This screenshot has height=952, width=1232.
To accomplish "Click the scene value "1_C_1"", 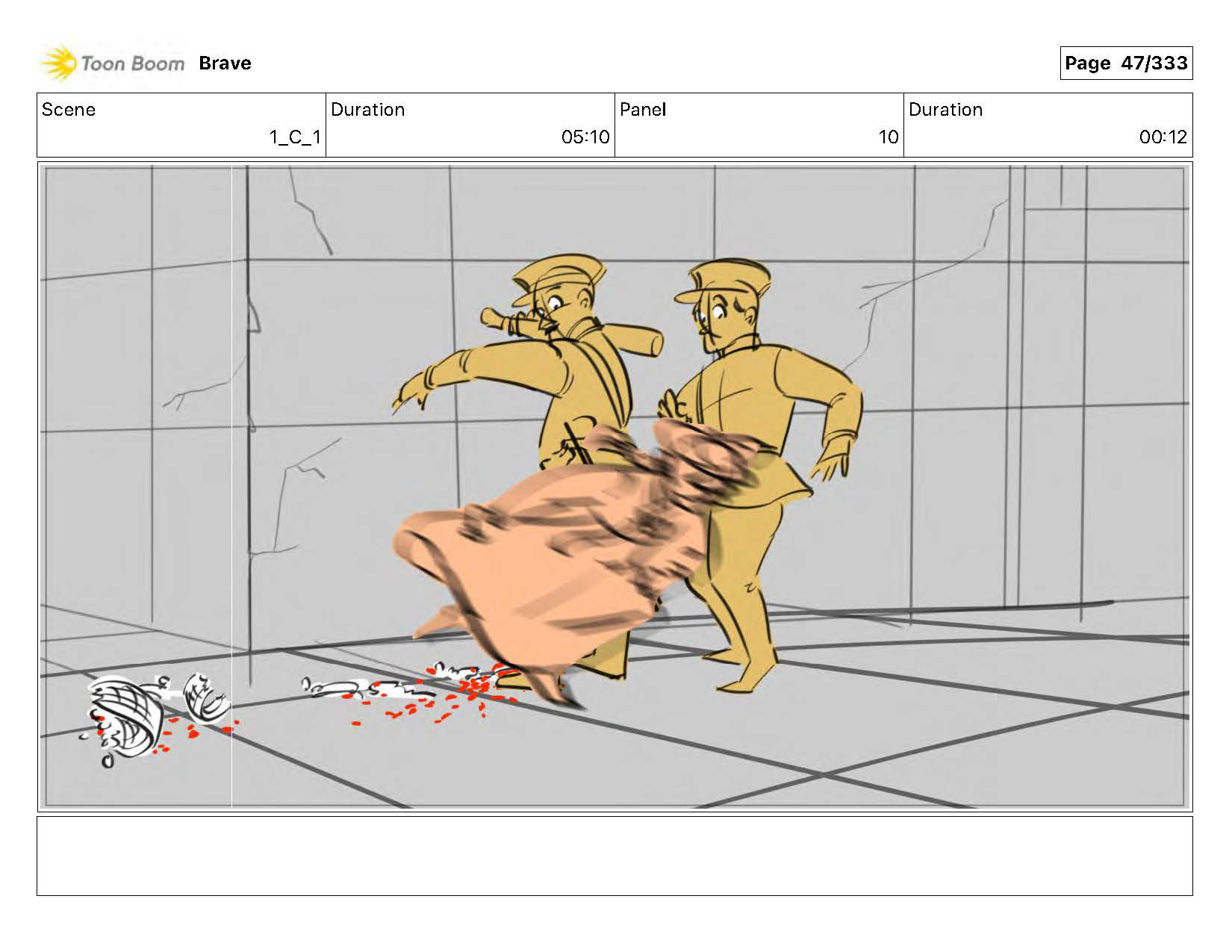I will (x=295, y=137).
